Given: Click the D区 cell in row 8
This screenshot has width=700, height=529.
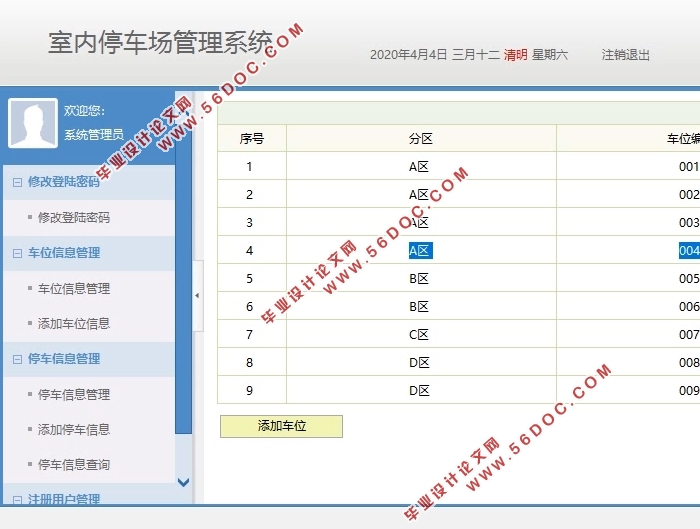Looking at the screenshot, I should 419,363.
